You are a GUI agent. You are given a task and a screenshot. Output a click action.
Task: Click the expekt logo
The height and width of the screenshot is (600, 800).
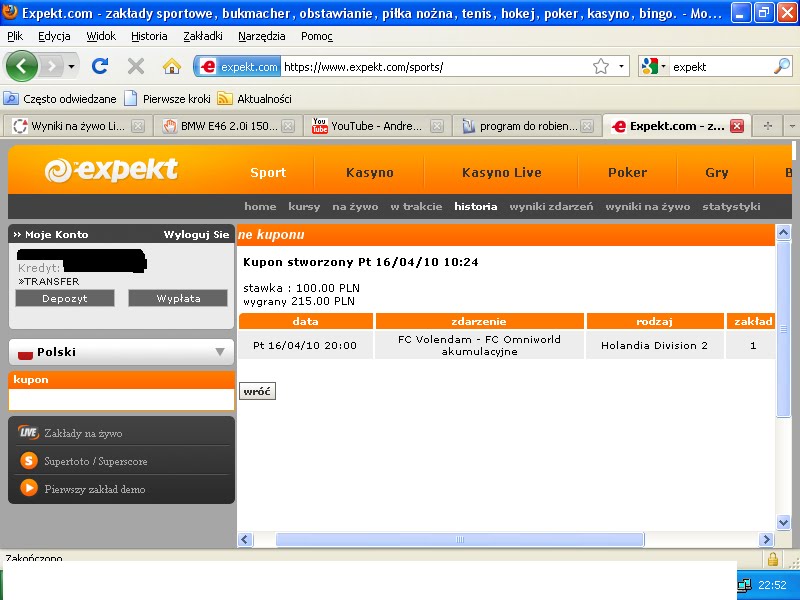[x=111, y=170]
